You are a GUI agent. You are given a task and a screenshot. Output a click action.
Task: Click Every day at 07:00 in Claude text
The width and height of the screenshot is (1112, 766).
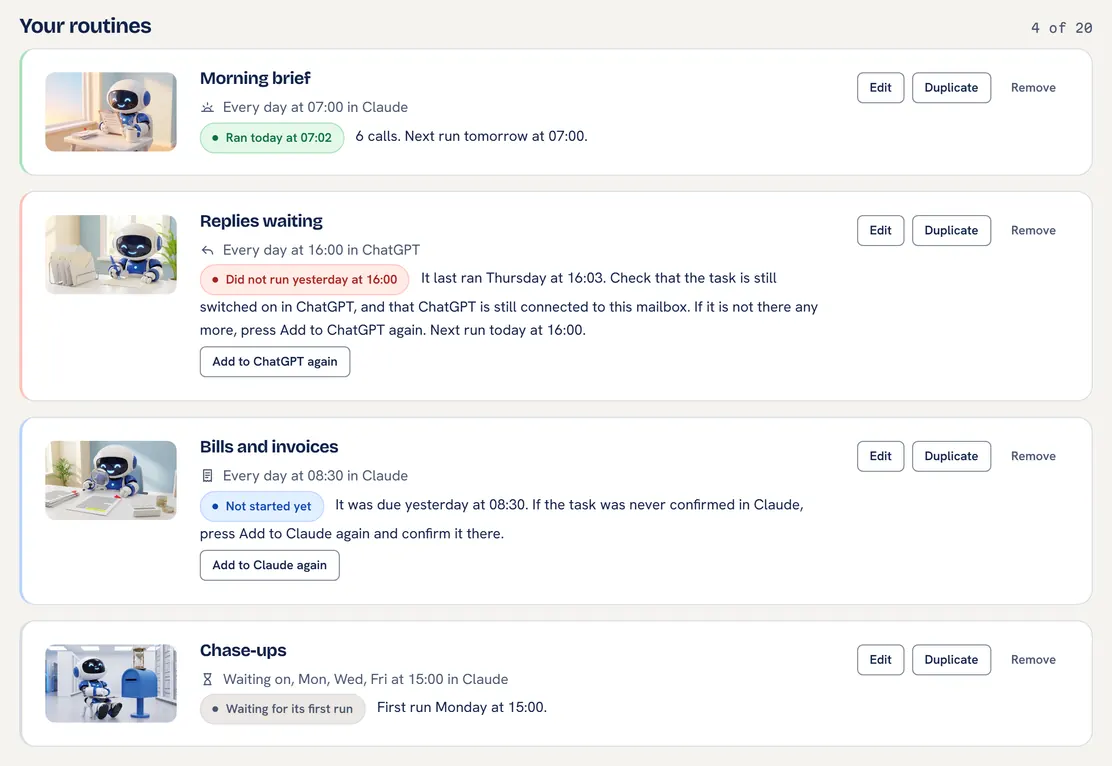point(316,107)
